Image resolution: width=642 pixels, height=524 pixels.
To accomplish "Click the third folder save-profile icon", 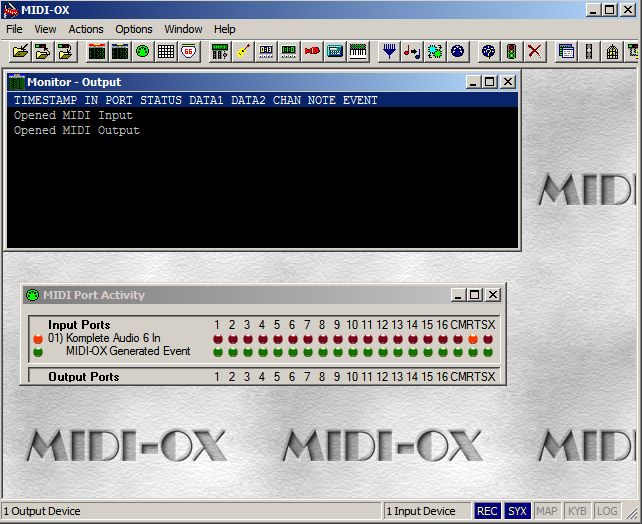I will tap(65, 52).
